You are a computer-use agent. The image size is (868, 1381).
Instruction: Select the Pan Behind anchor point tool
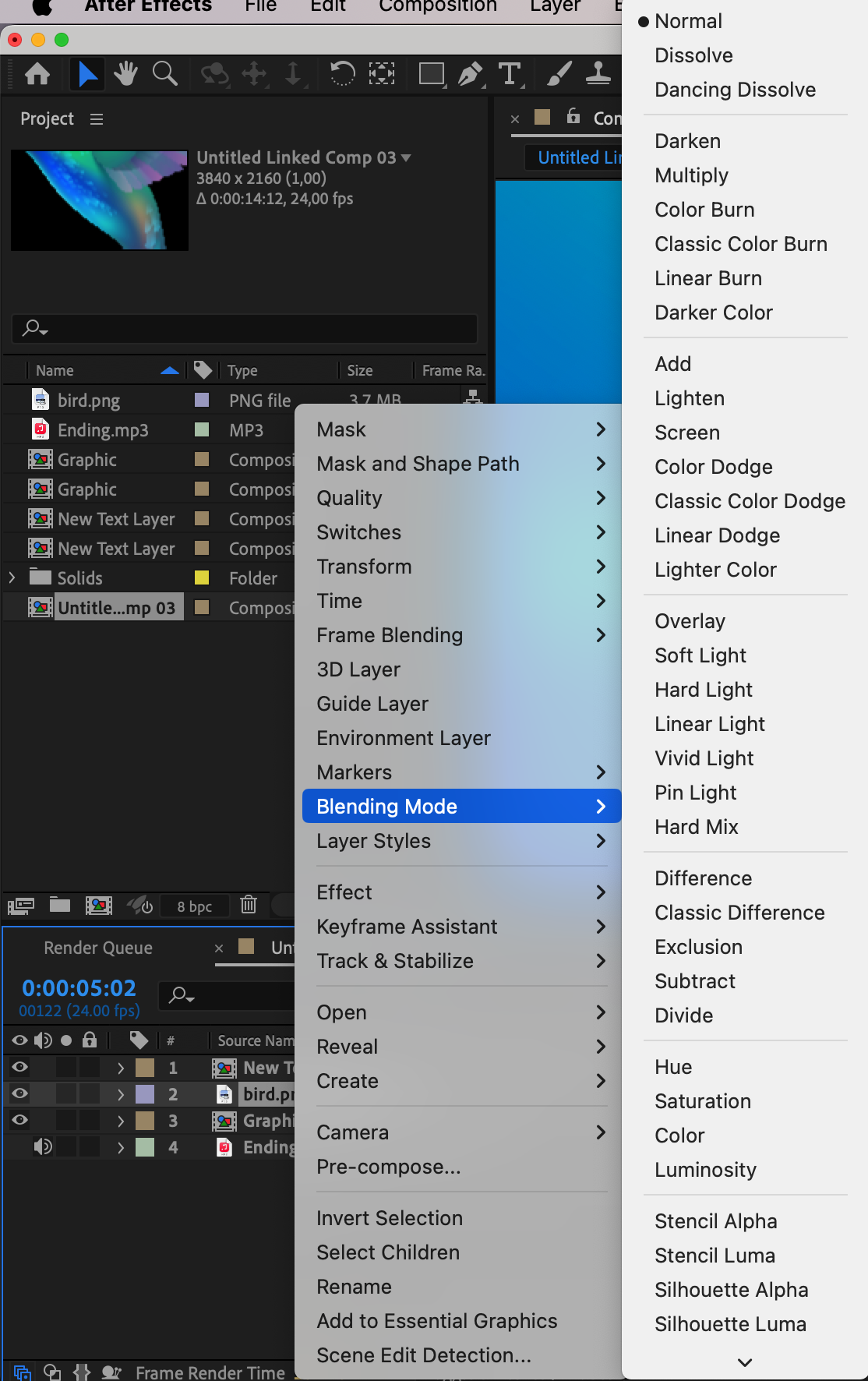click(x=382, y=74)
